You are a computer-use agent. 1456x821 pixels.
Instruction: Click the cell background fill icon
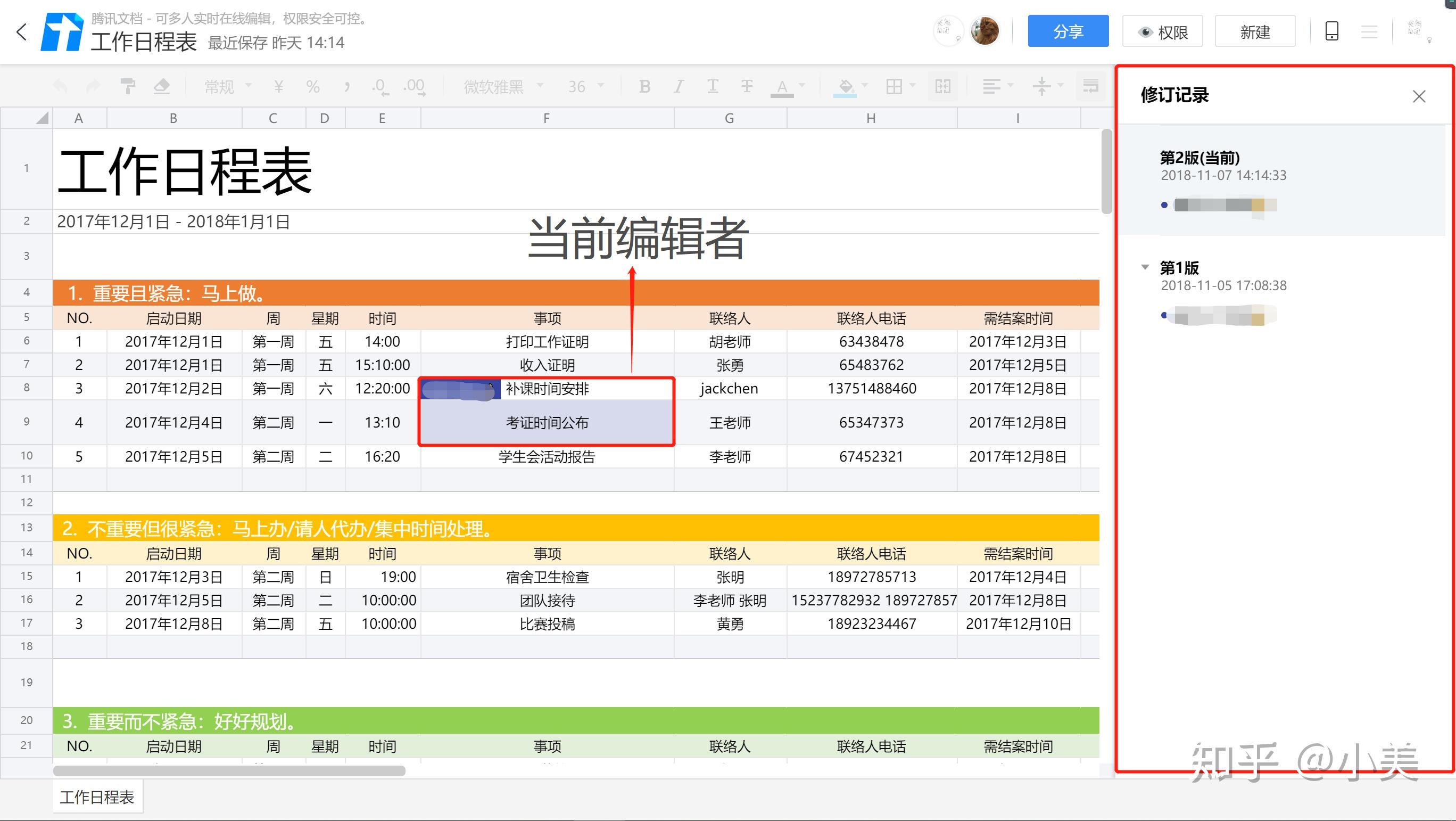coord(841,88)
